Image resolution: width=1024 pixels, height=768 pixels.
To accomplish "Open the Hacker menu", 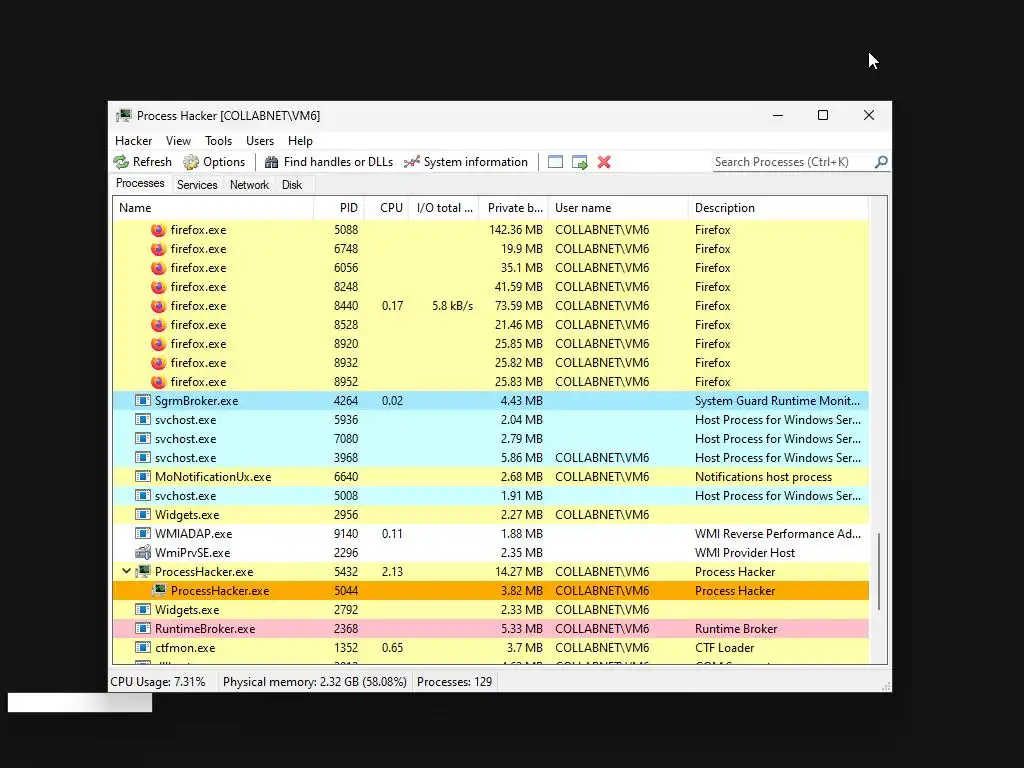I will pos(133,141).
